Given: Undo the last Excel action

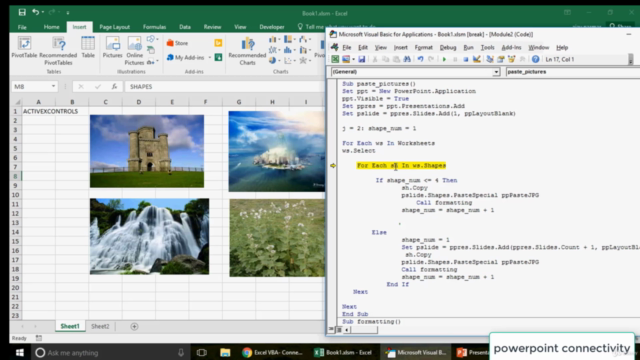Looking at the screenshot, I should 36,12.
